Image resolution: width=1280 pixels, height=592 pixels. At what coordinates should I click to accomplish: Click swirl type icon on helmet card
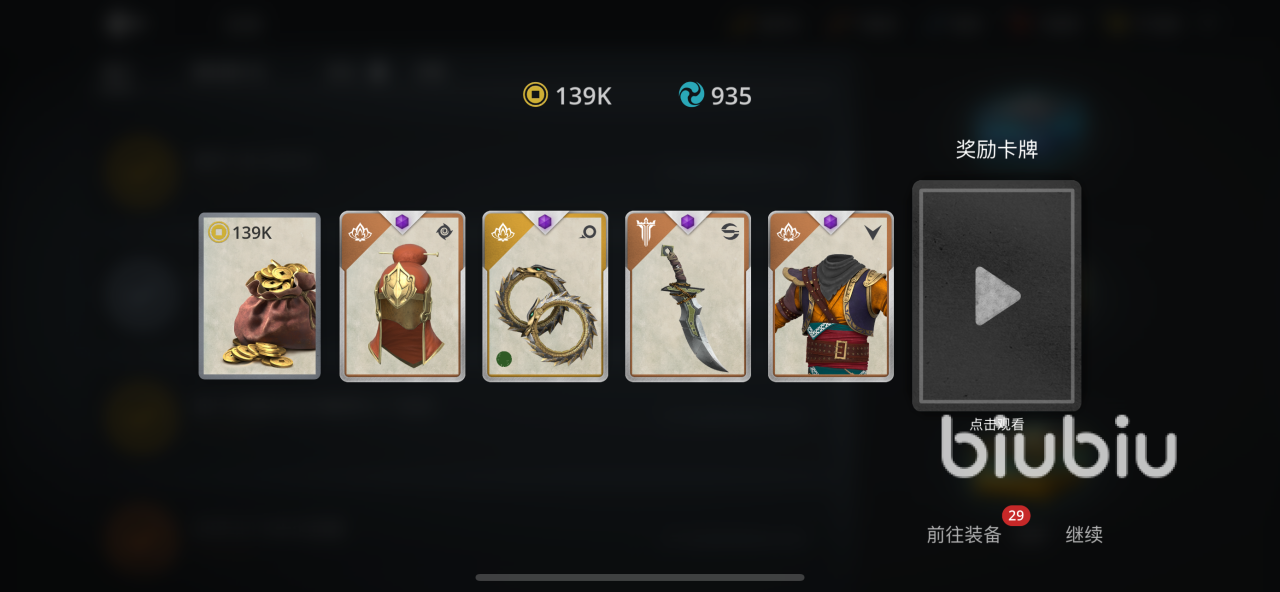click(x=446, y=231)
